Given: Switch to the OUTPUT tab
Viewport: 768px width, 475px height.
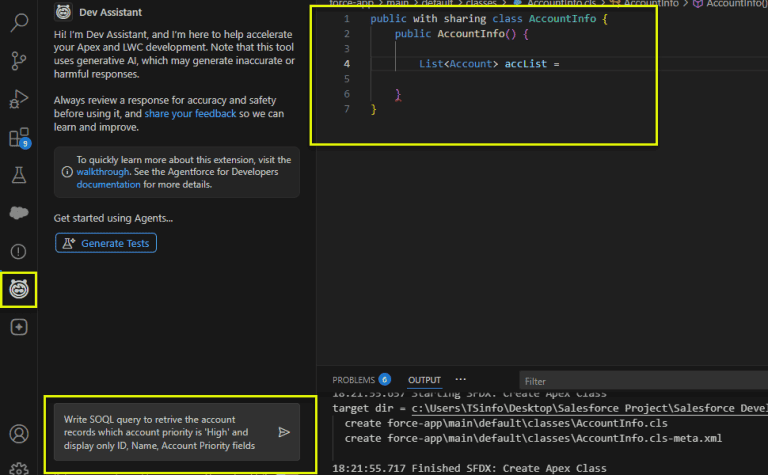Looking at the screenshot, I should click(x=425, y=380).
